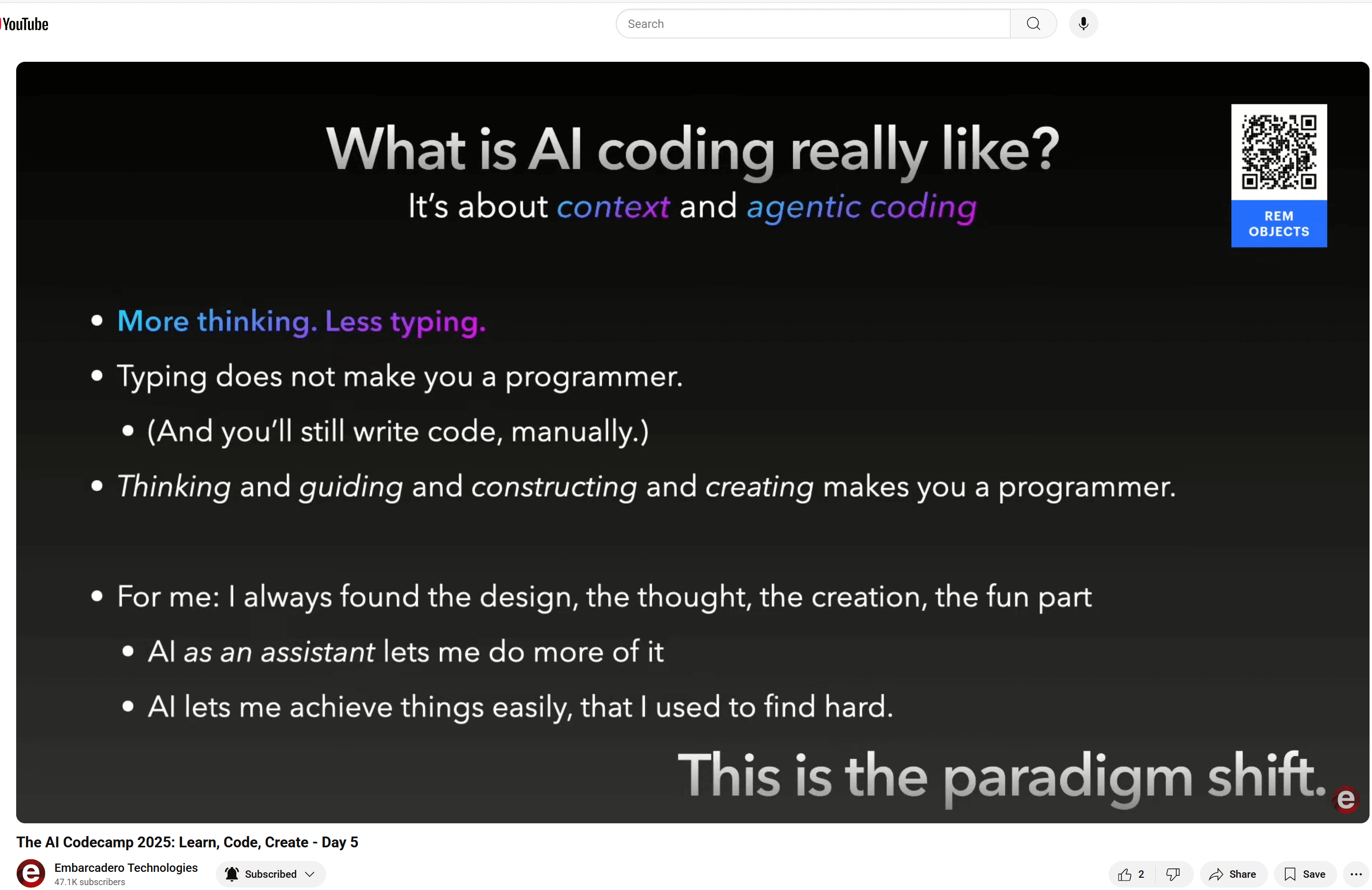Image resolution: width=1372 pixels, height=890 pixels.
Task: Like the video with the thumbs-up
Action: click(x=1126, y=874)
